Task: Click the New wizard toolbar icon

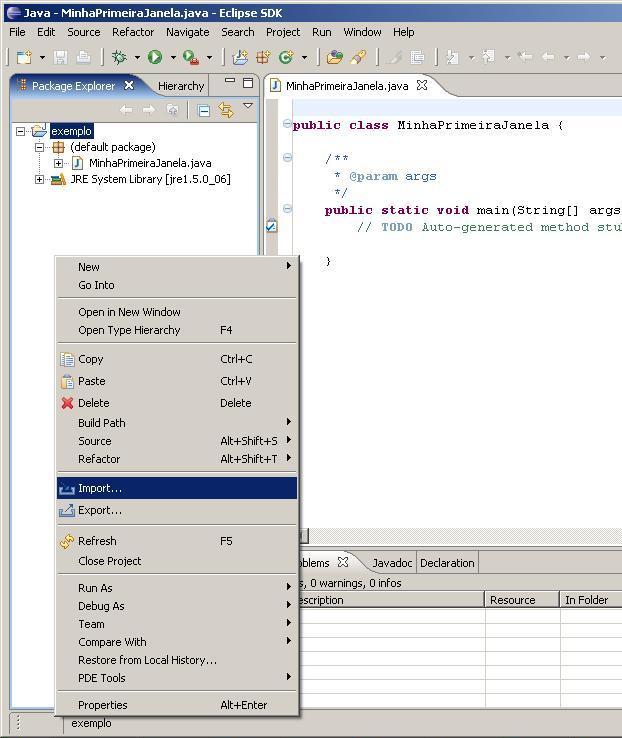Action: point(24,57)
